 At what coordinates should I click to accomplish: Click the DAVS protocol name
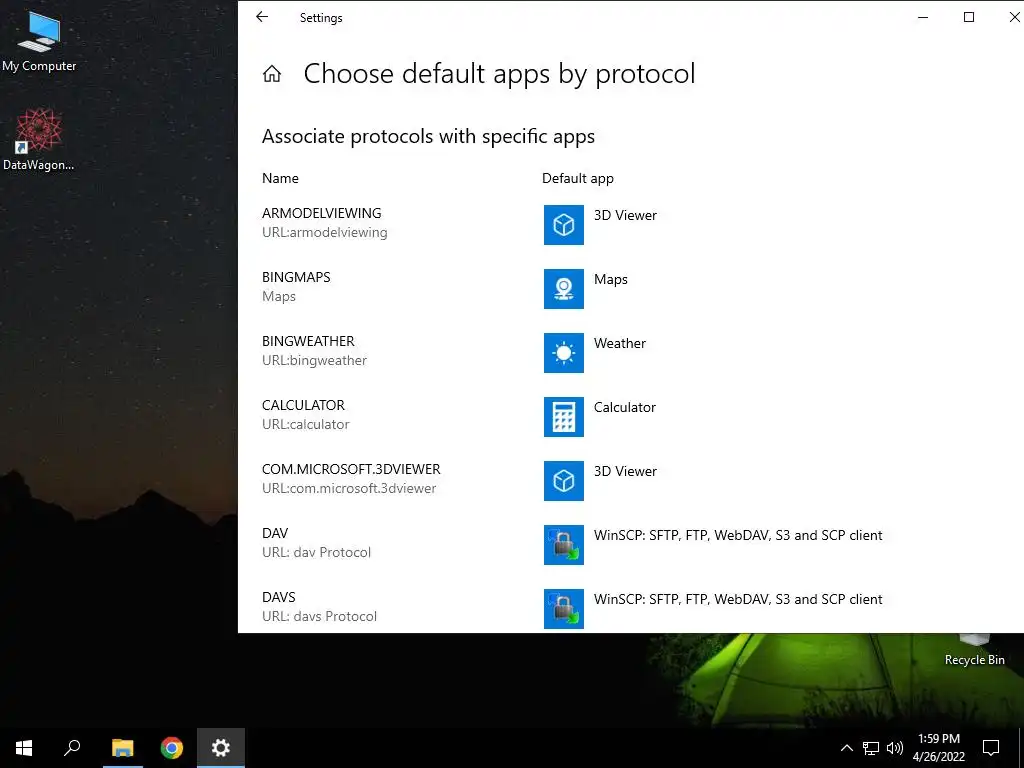[x=279, y=598]
